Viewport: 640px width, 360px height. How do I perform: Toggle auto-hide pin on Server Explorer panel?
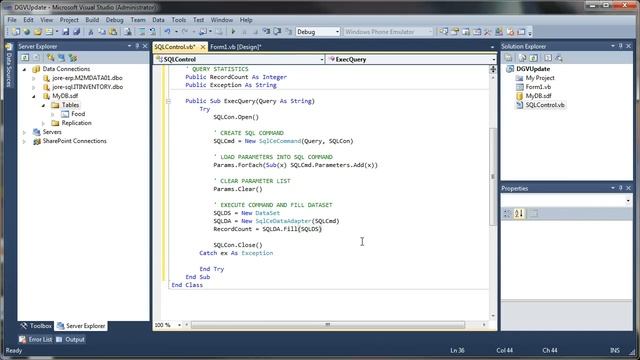click(137, 46)
